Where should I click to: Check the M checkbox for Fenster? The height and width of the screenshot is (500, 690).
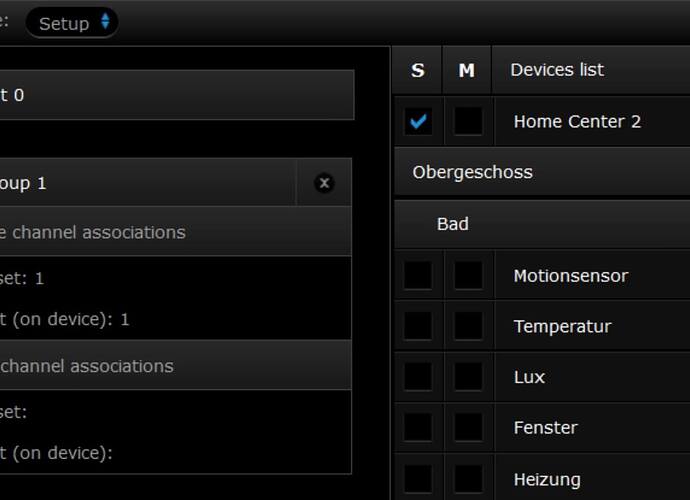pyautogui.click(x=468, y=428)
